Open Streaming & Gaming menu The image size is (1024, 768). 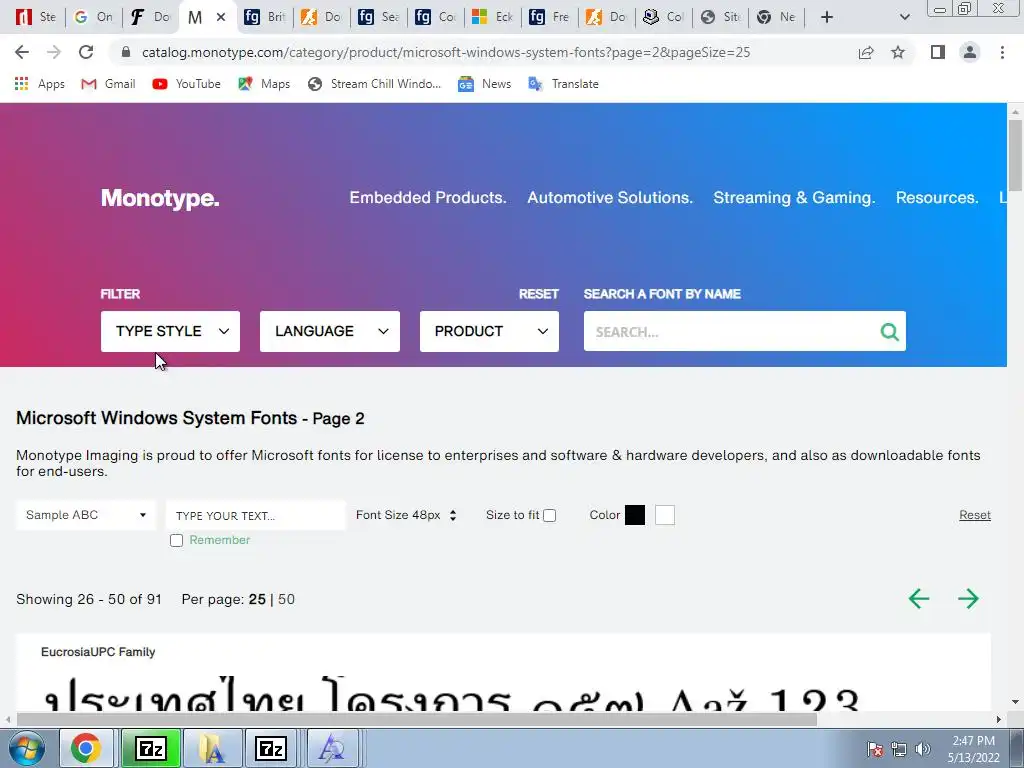coord(793,198)
